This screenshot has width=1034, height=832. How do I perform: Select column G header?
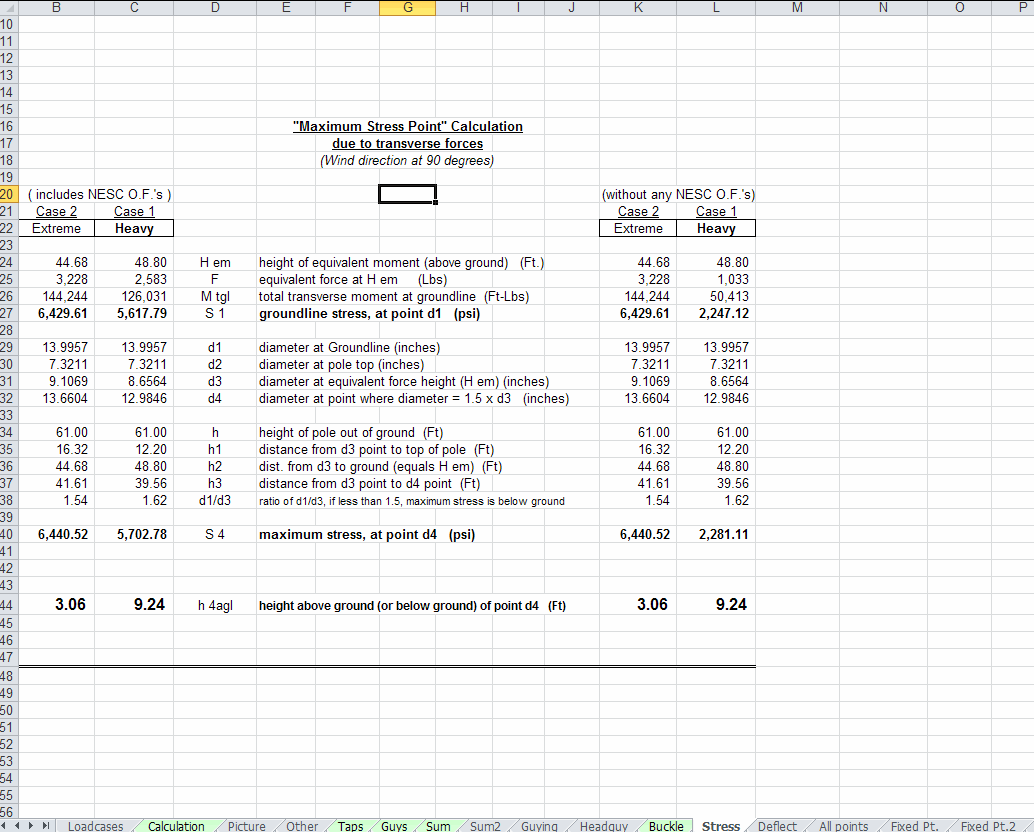pos(408,8)
